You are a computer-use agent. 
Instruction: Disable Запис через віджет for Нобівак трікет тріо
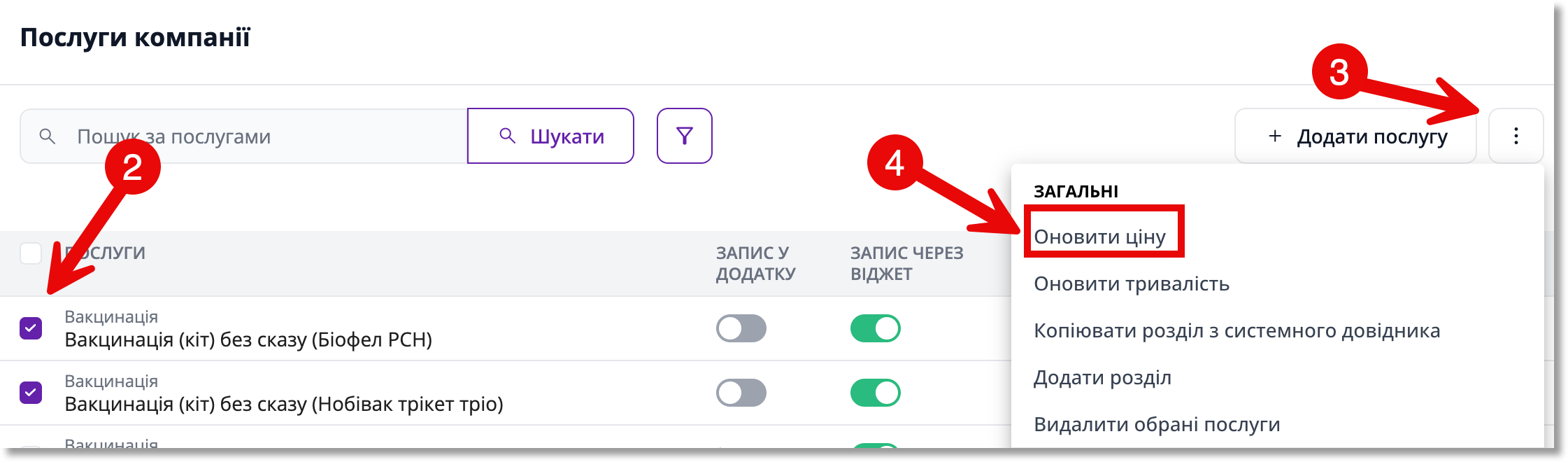click(x=875, y=393)
